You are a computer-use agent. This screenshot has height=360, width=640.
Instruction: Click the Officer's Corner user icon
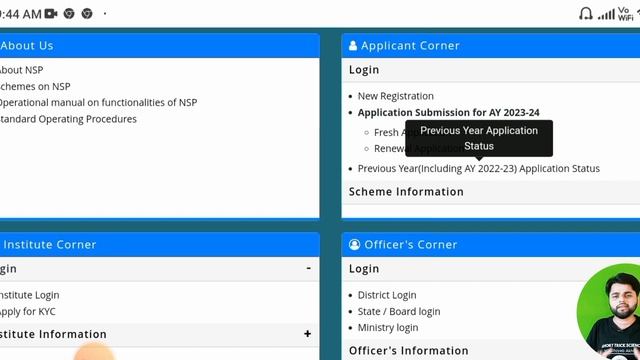(x=354, y=244)
